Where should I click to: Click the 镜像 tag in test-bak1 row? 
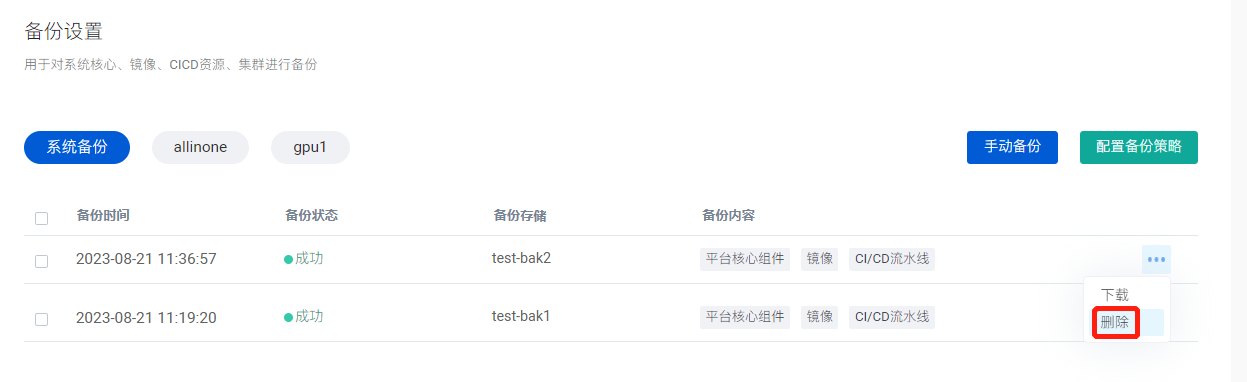(x=820, y=317)
